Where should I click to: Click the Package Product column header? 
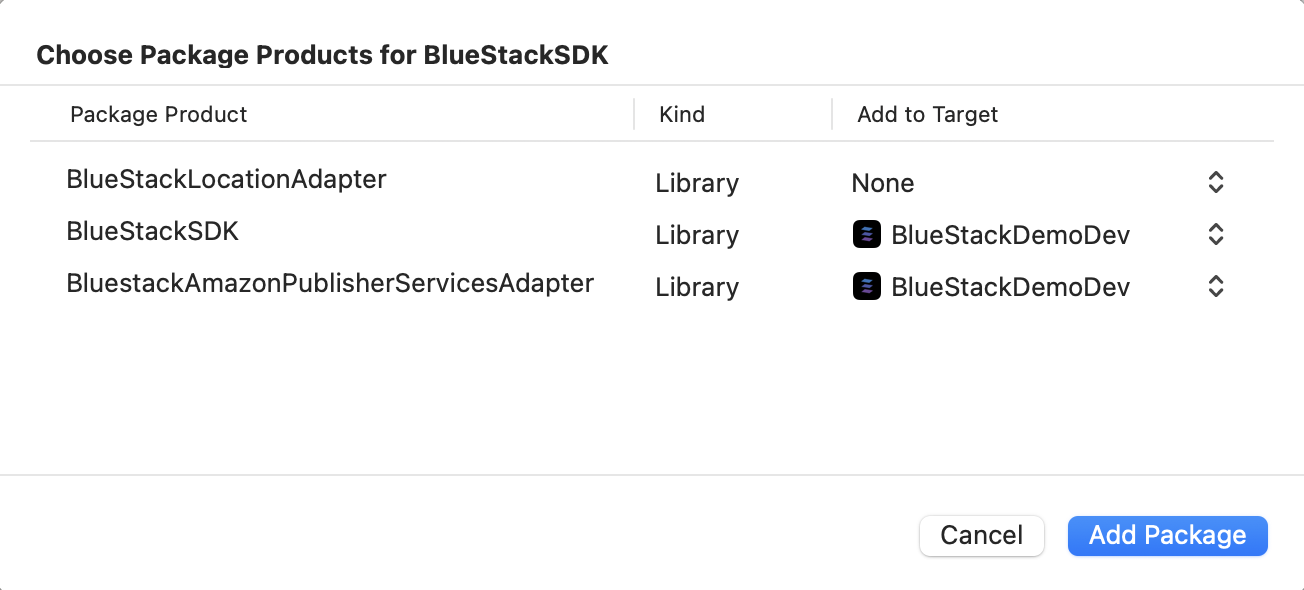pos(158,114)
